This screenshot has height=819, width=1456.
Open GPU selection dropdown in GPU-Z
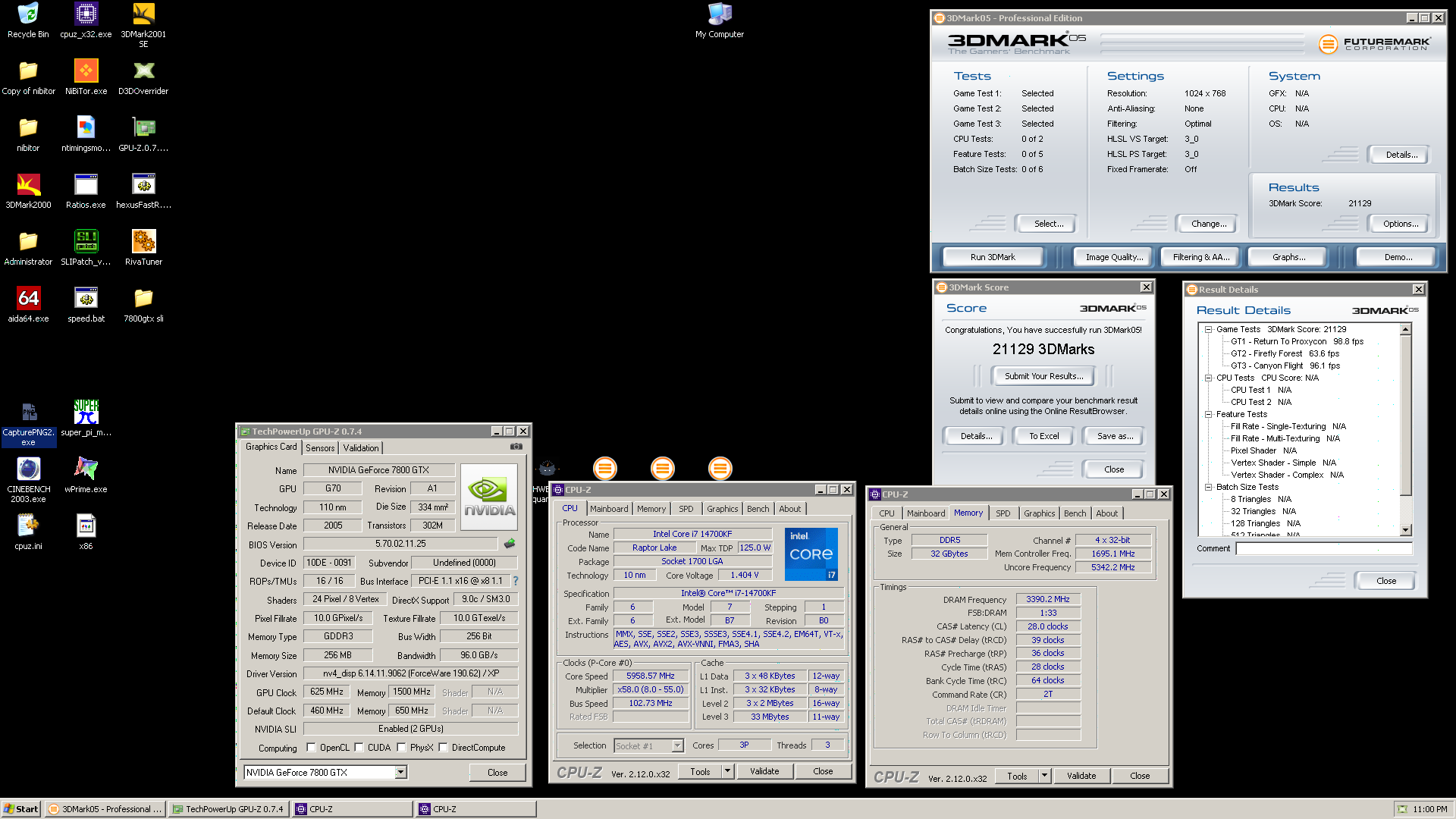[400, 772]
